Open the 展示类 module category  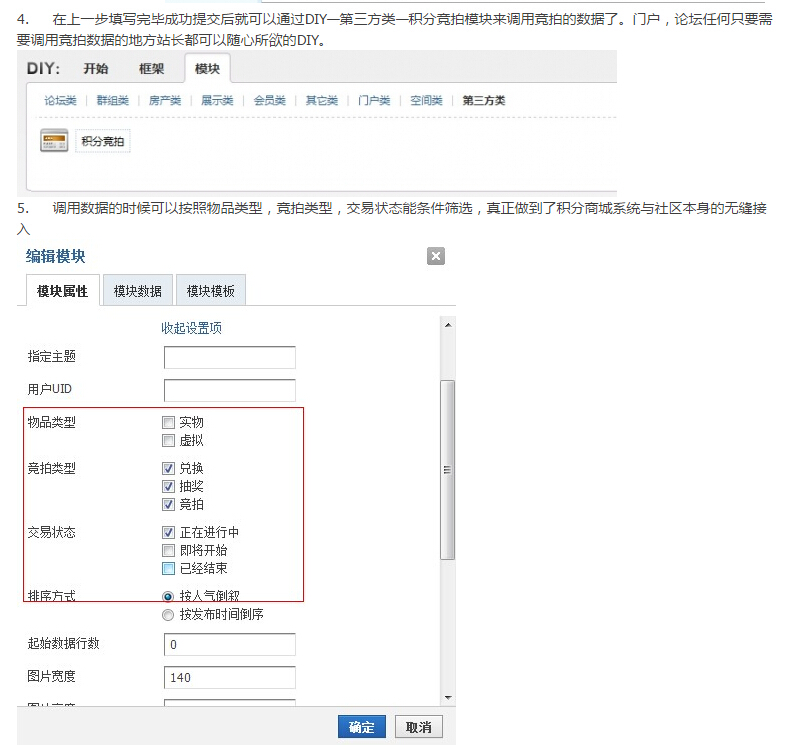tap(217, 100)
